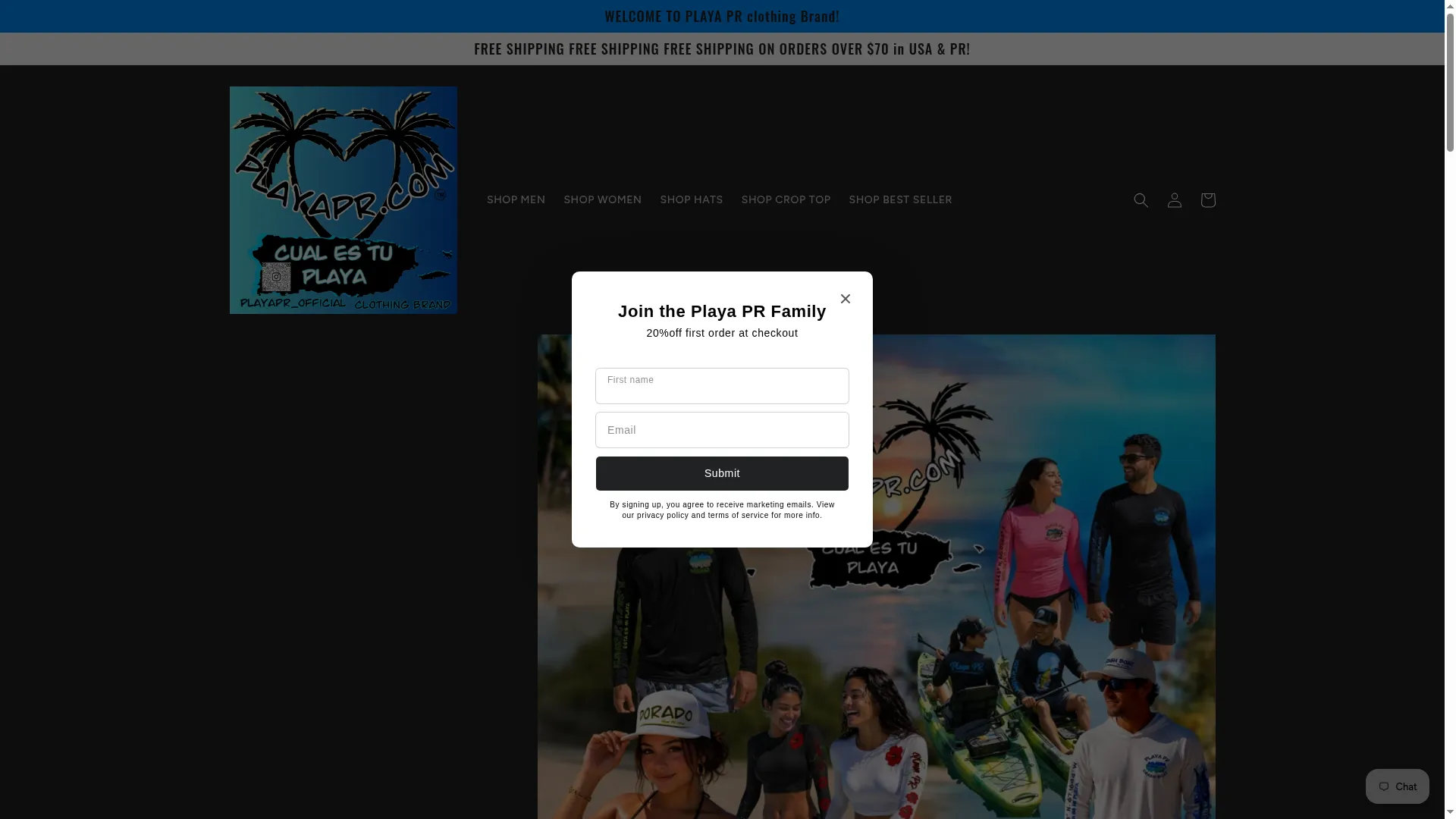
Task: Click the WELCOME TO PLAYA PR announcement
Action: click(722, 16)
